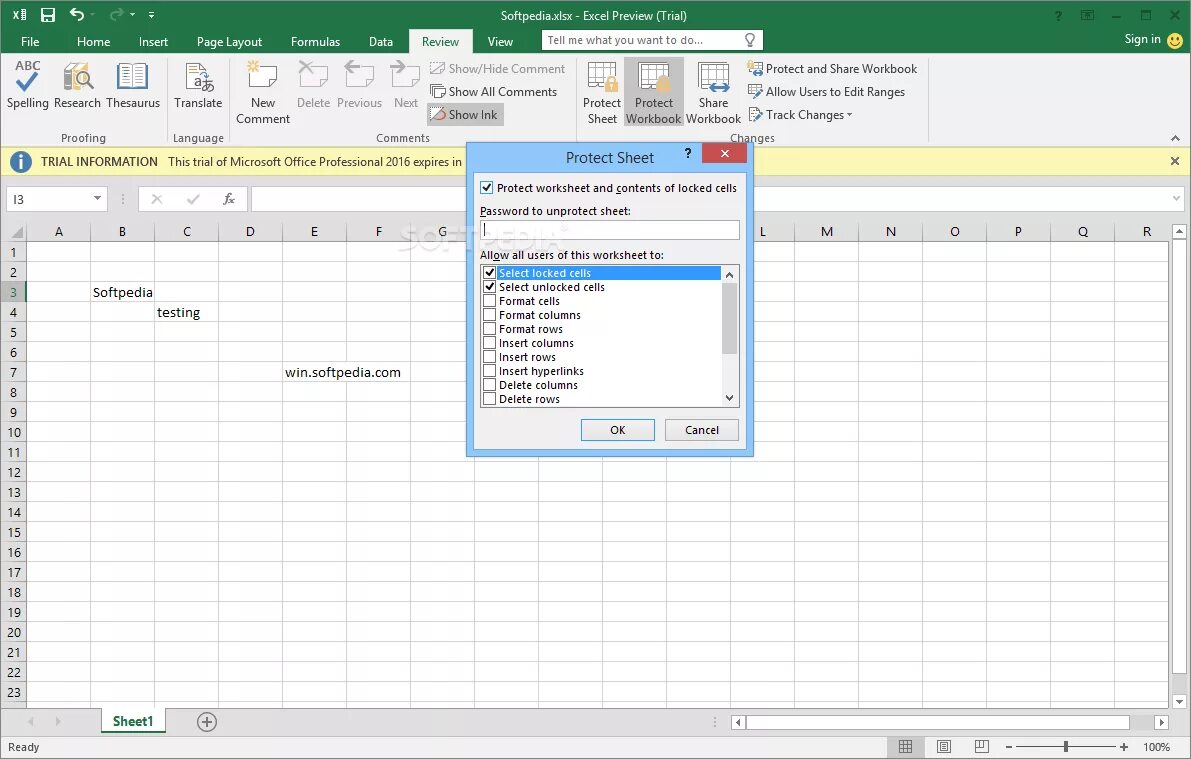Click the smiley feedback icon
Screen dimensions: 1191x759
(1174, 40)
